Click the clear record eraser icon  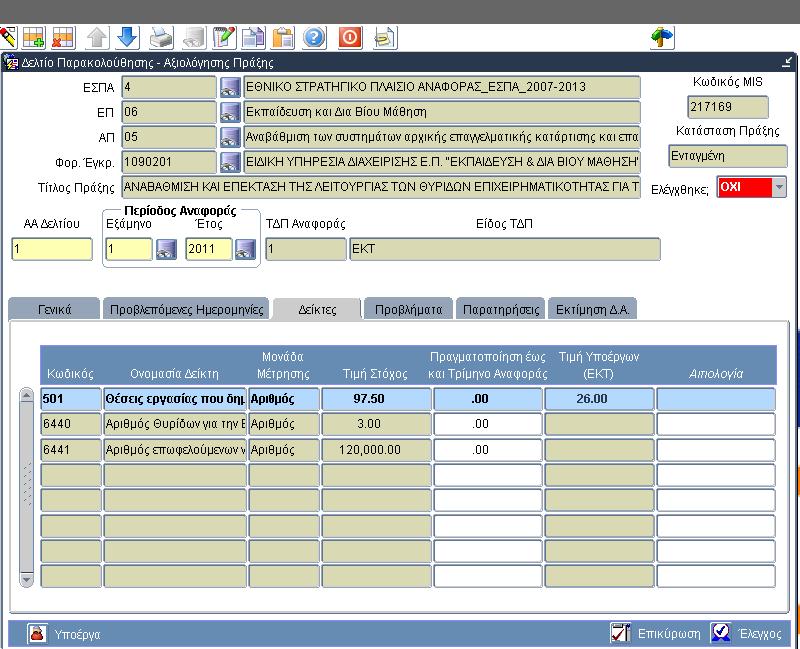[x=8, y=38]
